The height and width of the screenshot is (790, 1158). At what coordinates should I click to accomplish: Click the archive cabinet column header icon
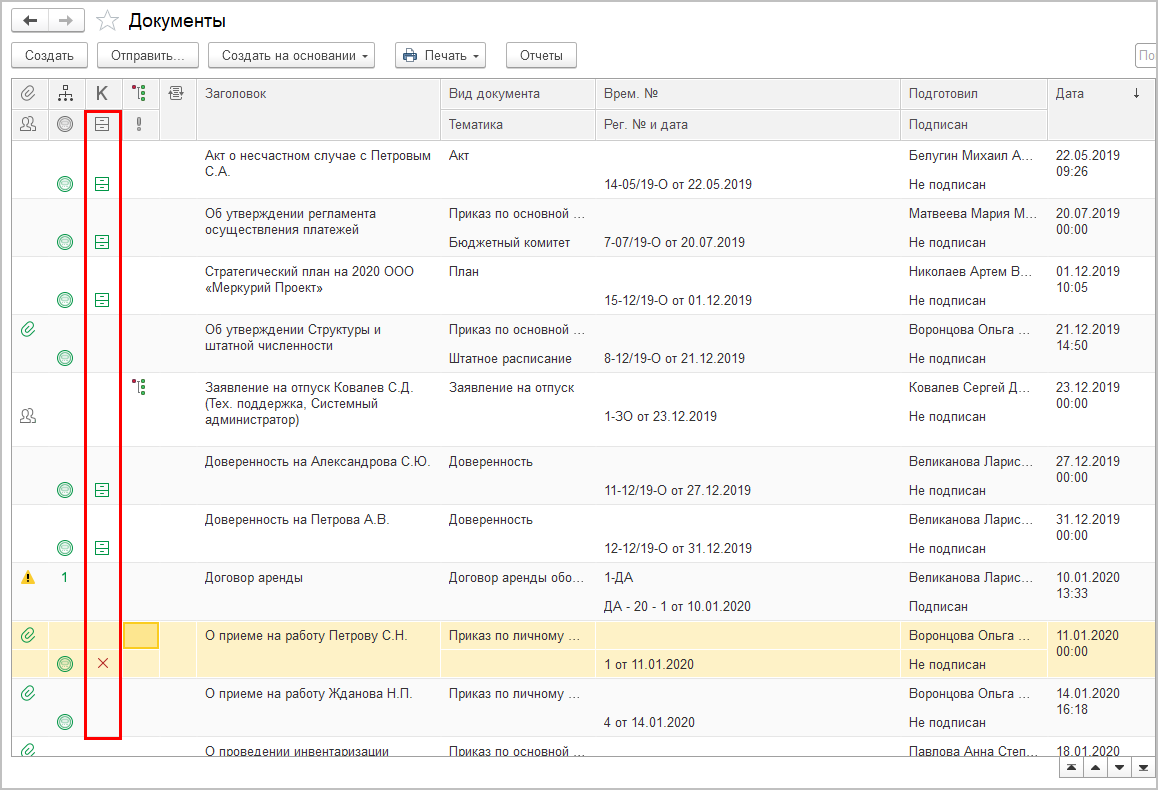(102, 124)
